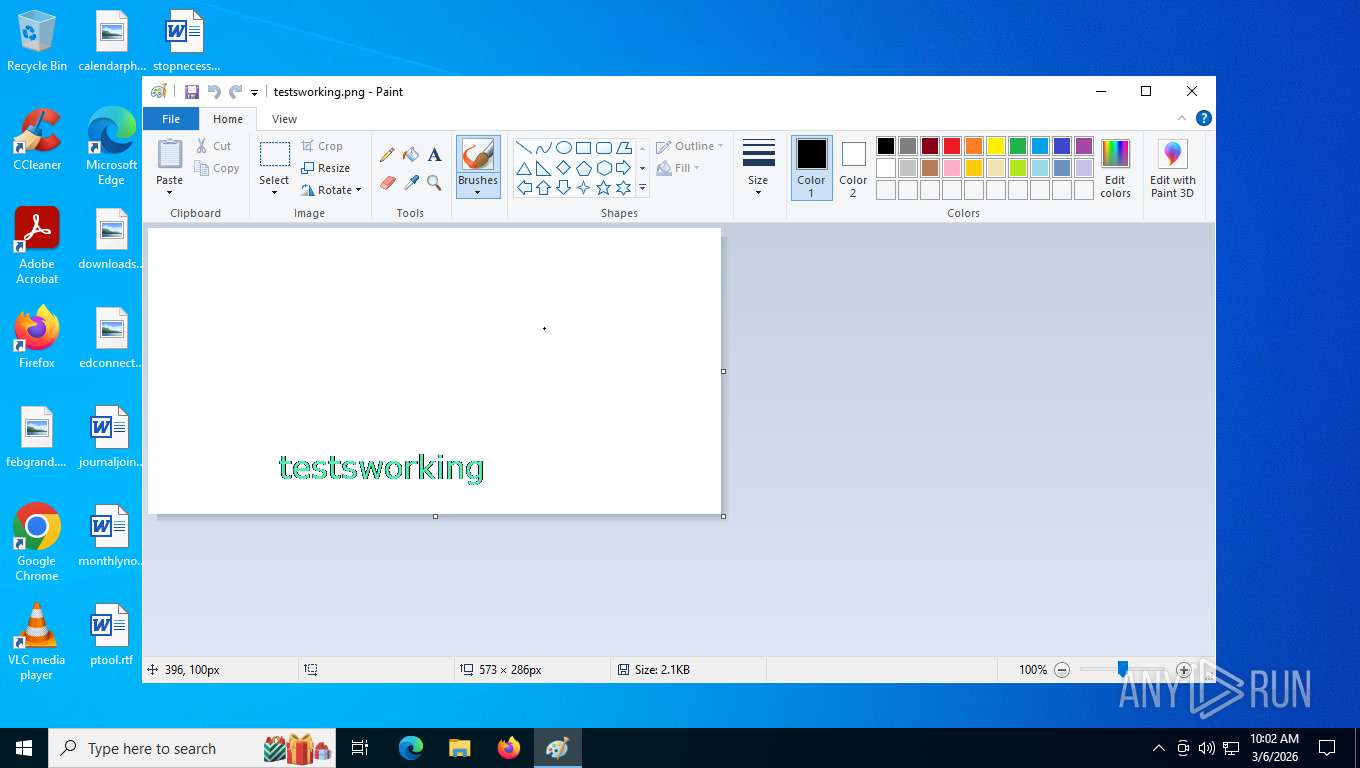
Task: Choose the yellow color swatch
Action: tap(996, 146)
